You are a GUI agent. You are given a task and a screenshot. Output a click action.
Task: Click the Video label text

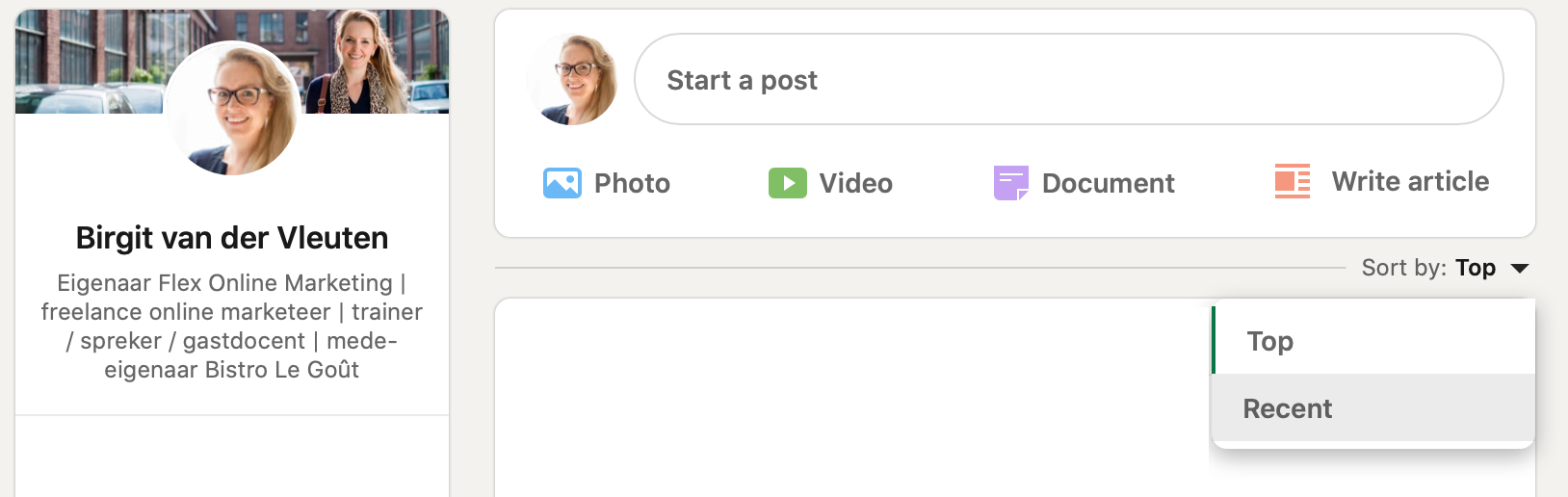click(855, 183)
